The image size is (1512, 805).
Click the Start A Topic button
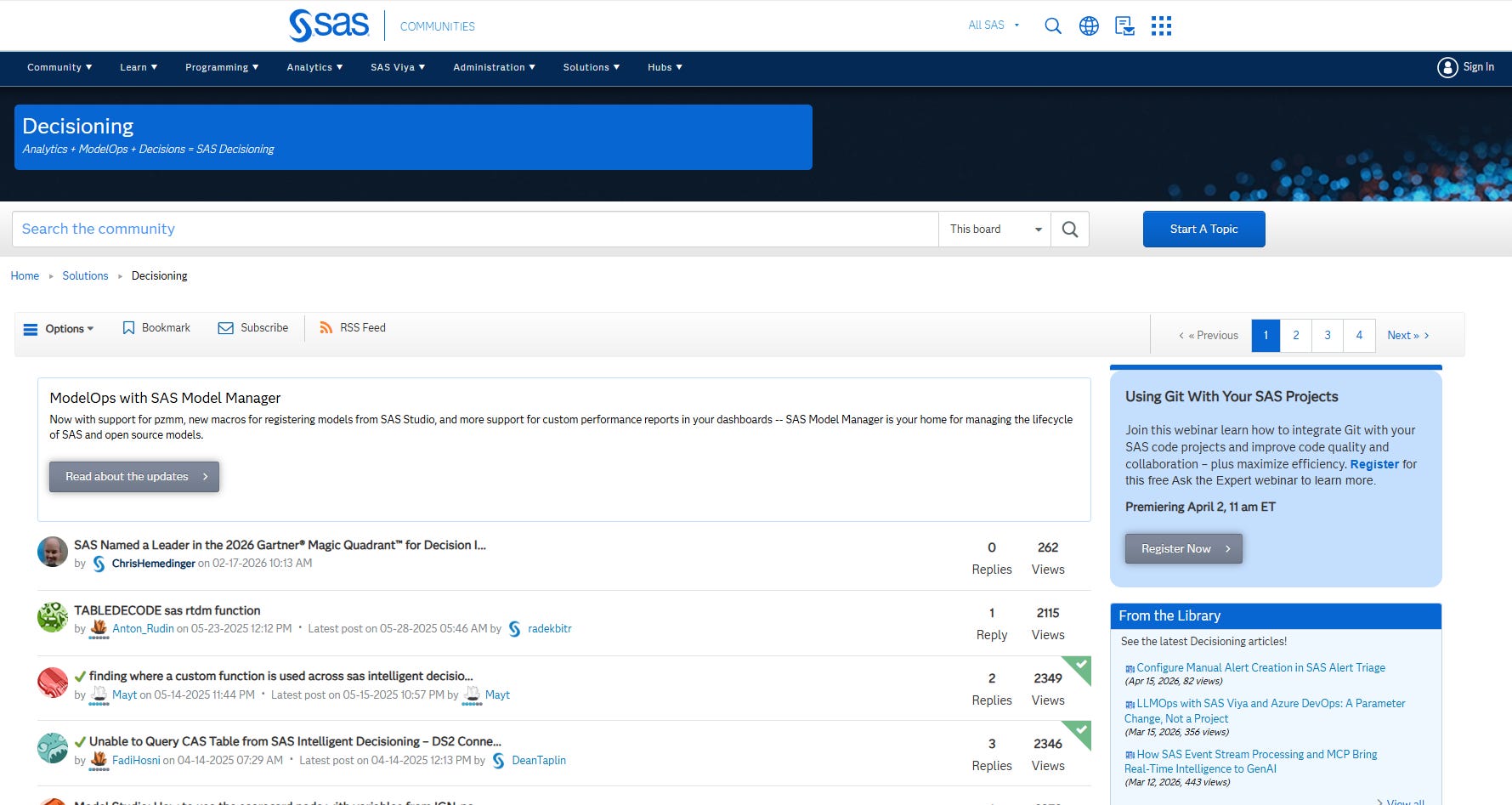(1203, 230)
